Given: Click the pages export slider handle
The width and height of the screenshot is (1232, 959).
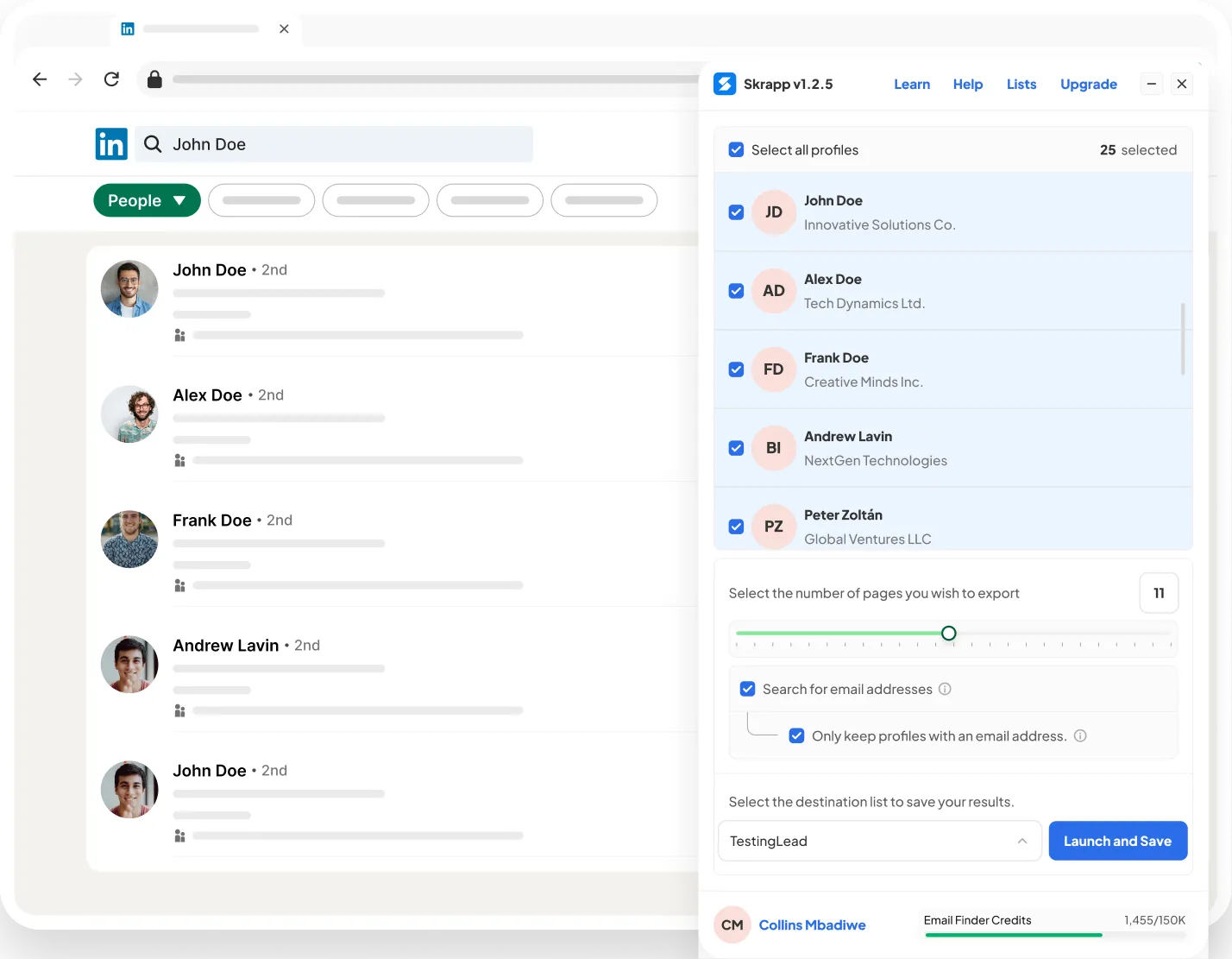Looking at the screenshot, I should pyautogui.click(x=949, y=634).
